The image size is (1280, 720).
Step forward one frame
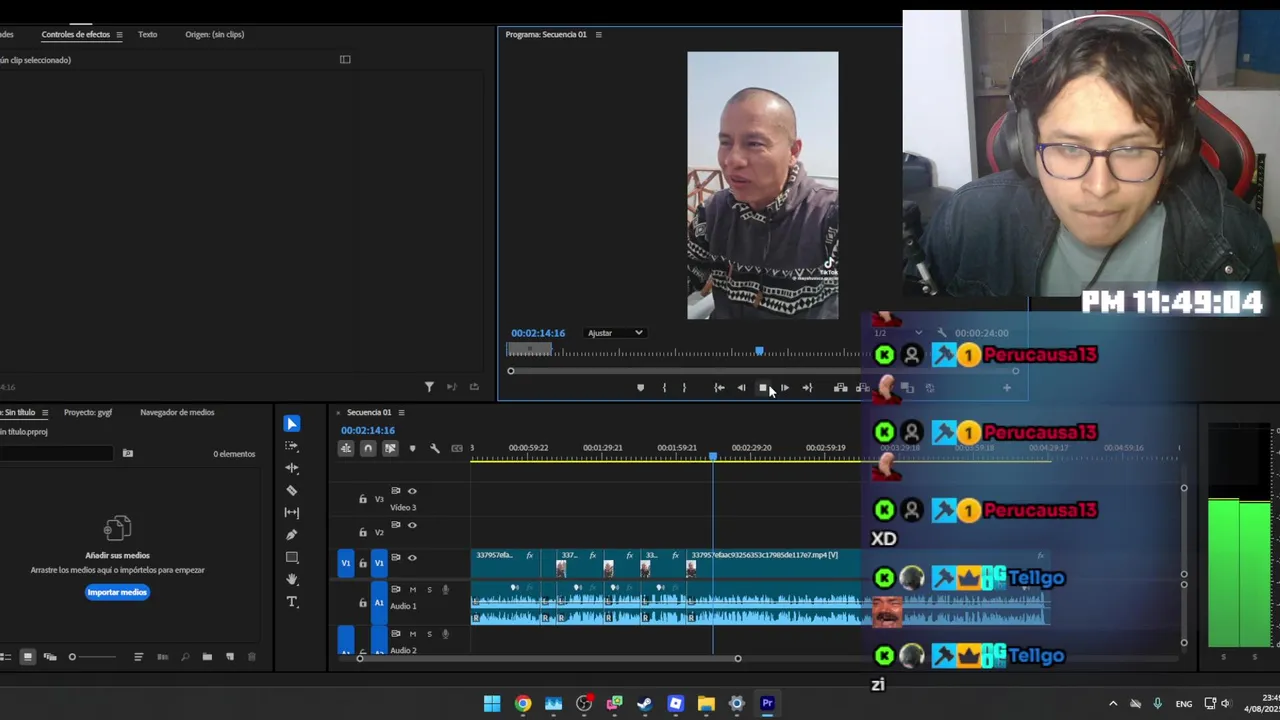(785, 388)
